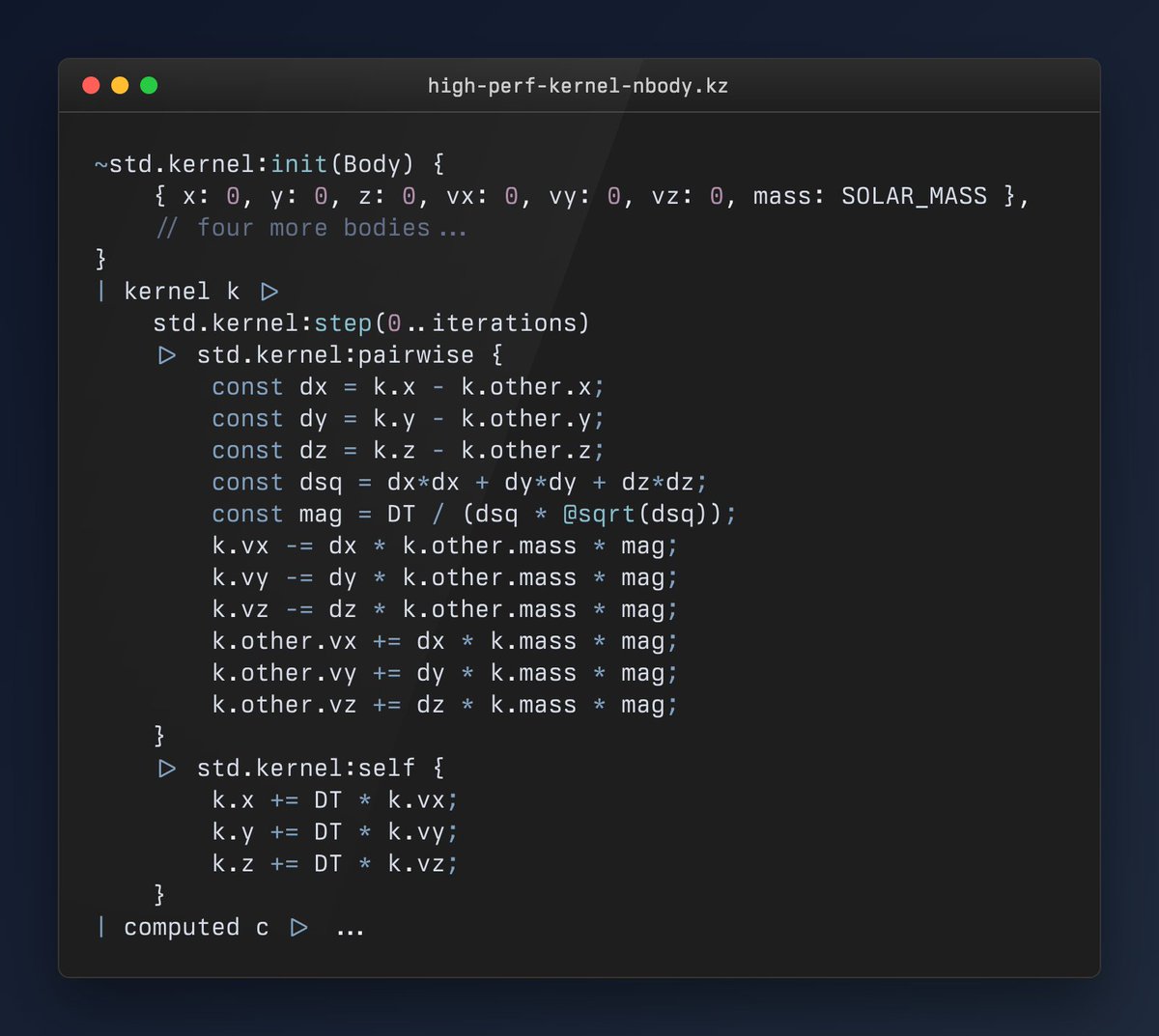Click the title high-perf-kernel-nbody.kz
Screen dimensions: 1159x1036
(x=579, y=86)
